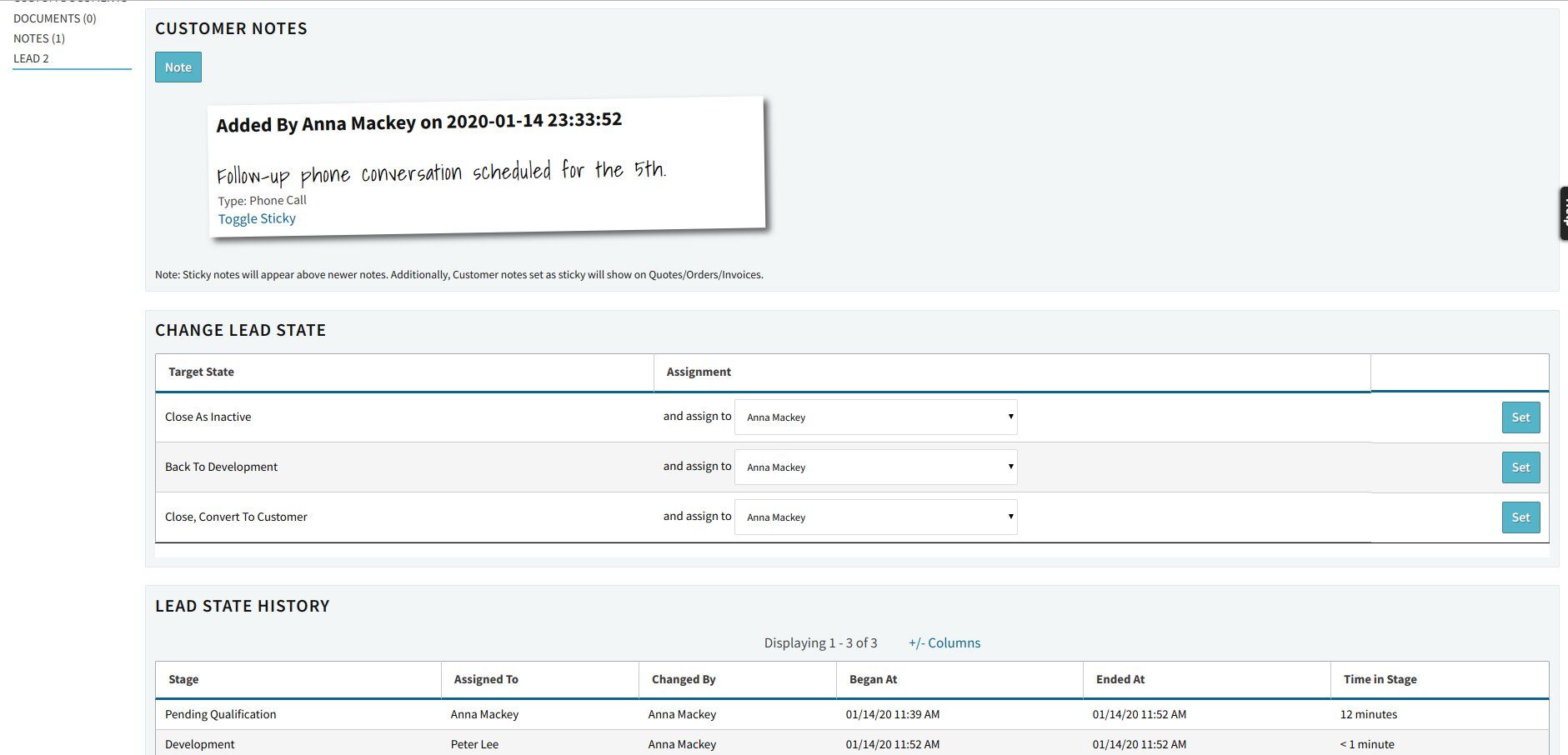The image size is (1568, 755).
Task: Open assignee dropdown for Close, Convert To Customer
Action: pyautogui.click(x=875, y=517)
